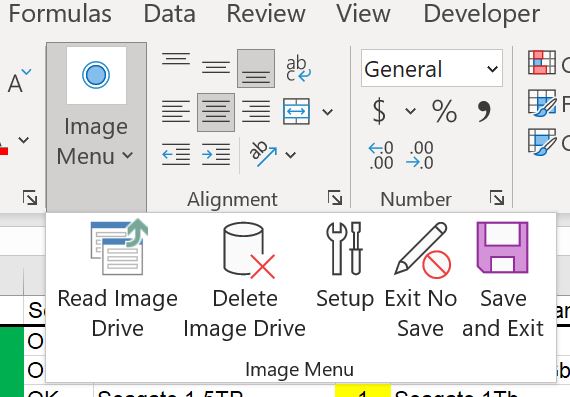Toggle Bottom Align vertical alignment
The height and width of the screenshot is (397, 570).
coord(256,69)
